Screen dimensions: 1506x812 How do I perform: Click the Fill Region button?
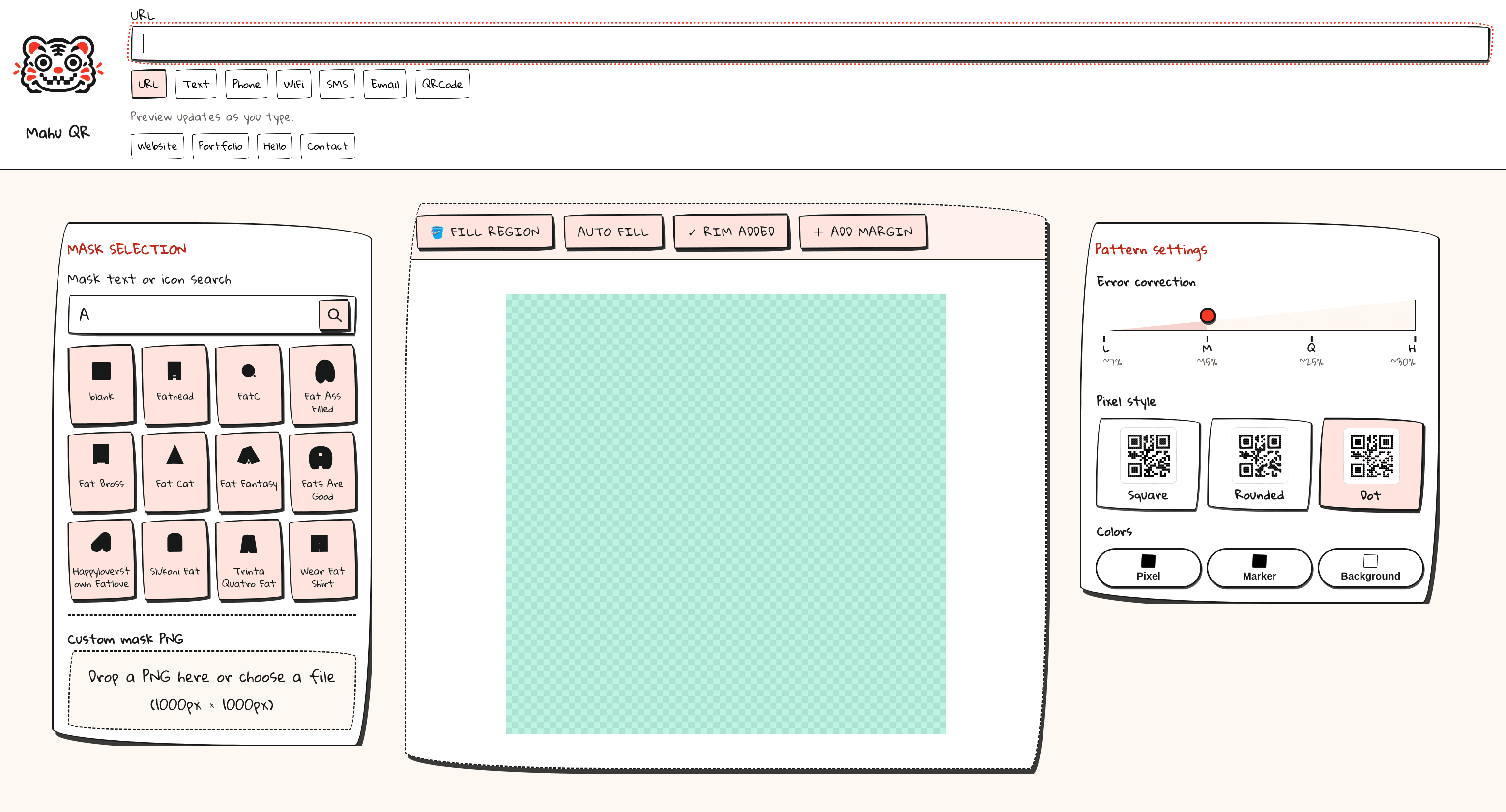pyautogui.click(x=485, y=232)
